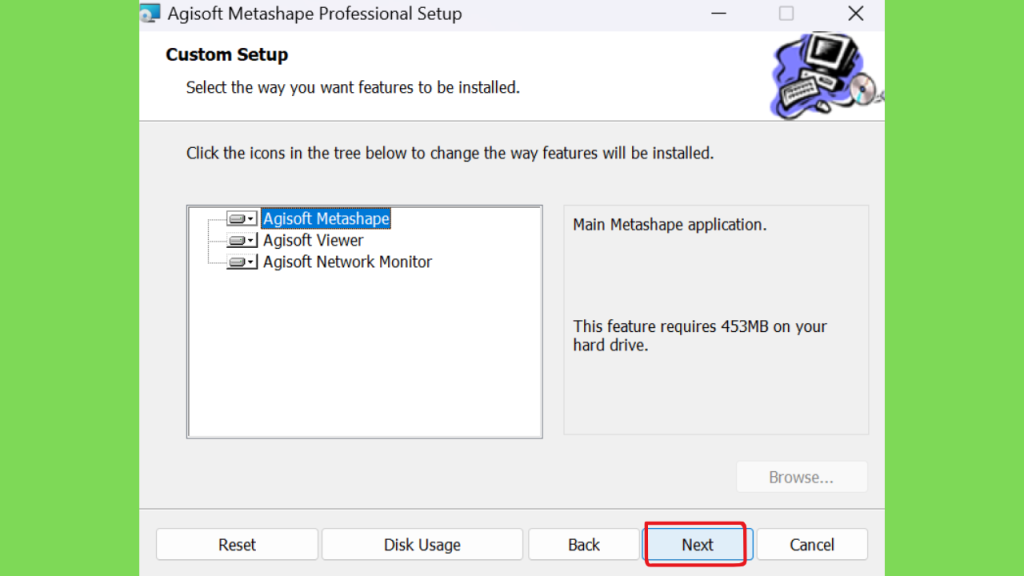Screen dimensions: 1024x576
Task: Select the Agisoft Network Monitor tree item
Action: pyautogui.click(x=347, y=262)
